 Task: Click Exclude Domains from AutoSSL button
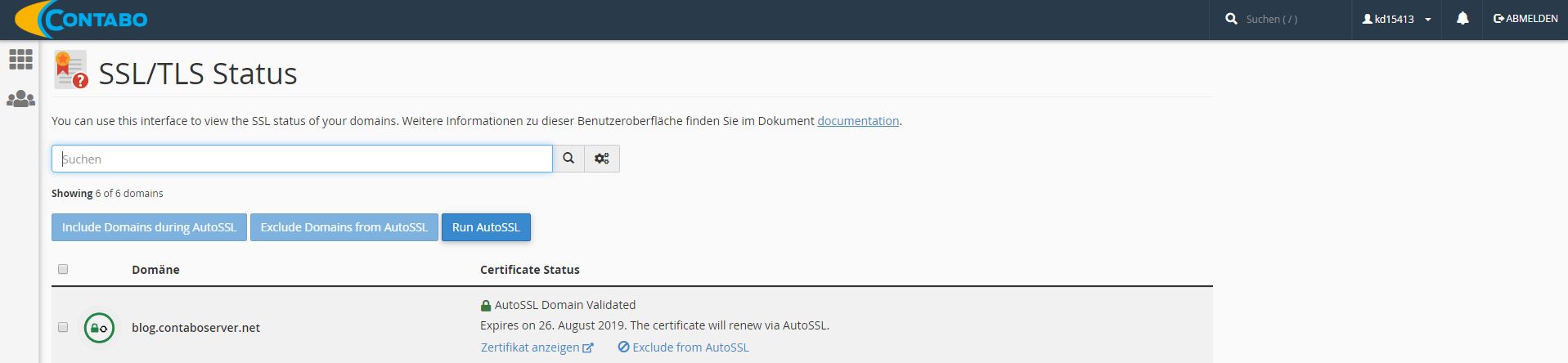[344, 227]
